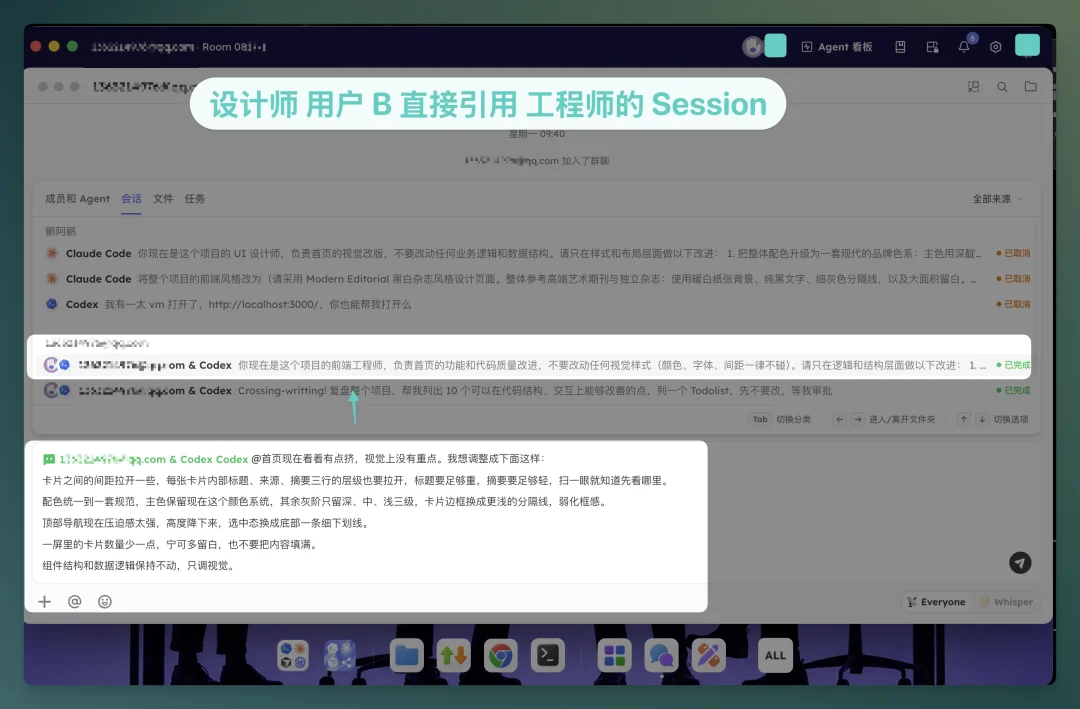1080x709 pixels.
Task: Click the ALL button in dock
Action: coord(776,655)
